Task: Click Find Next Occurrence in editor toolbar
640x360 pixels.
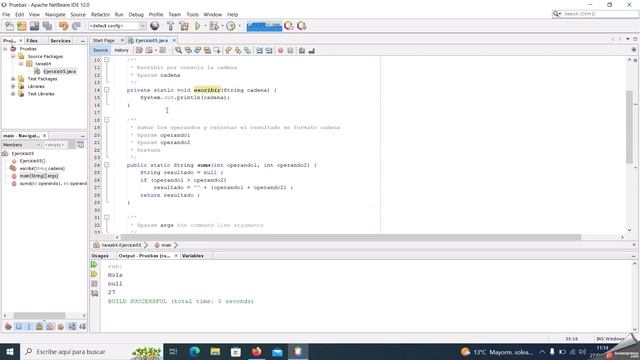Action: [x=198, y=50]
